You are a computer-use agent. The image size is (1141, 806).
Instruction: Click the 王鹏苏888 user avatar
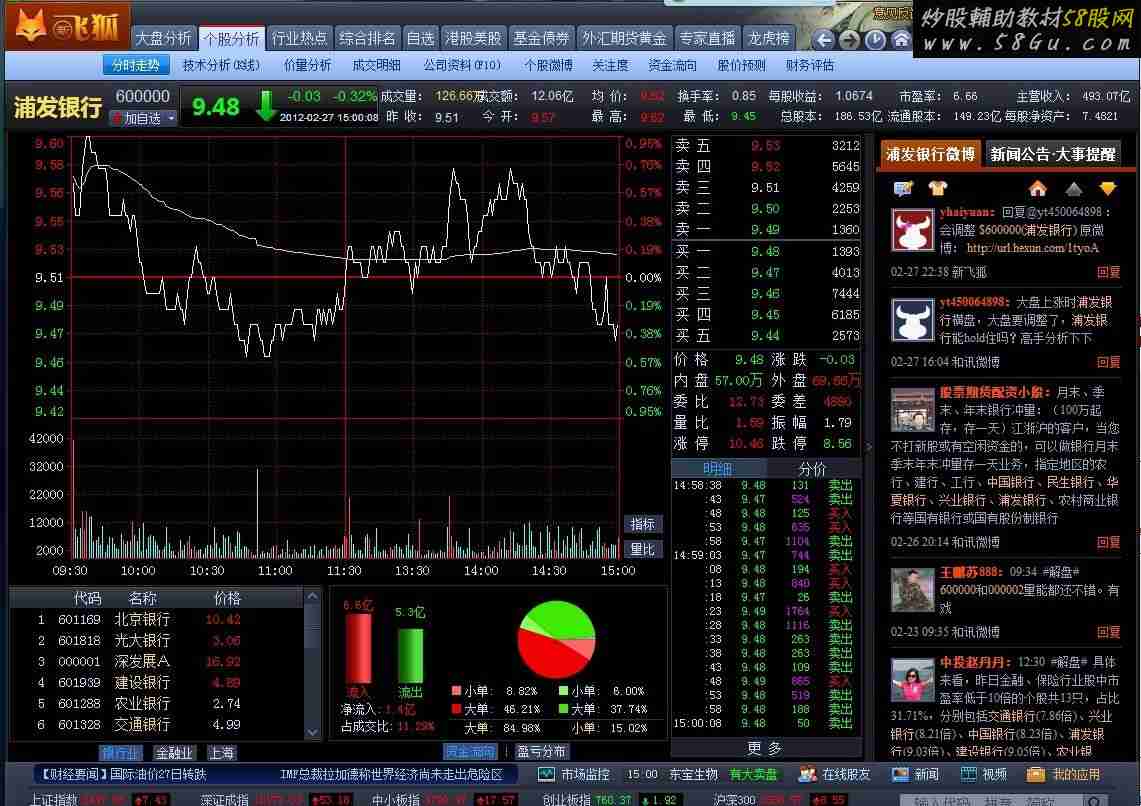pyautogui.click(x=913, y=590)
